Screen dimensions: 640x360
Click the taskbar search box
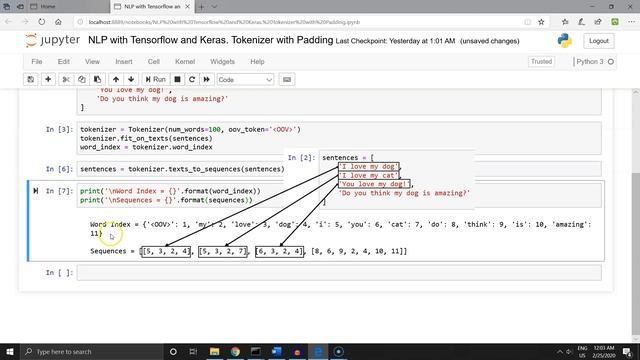point(91,351)
